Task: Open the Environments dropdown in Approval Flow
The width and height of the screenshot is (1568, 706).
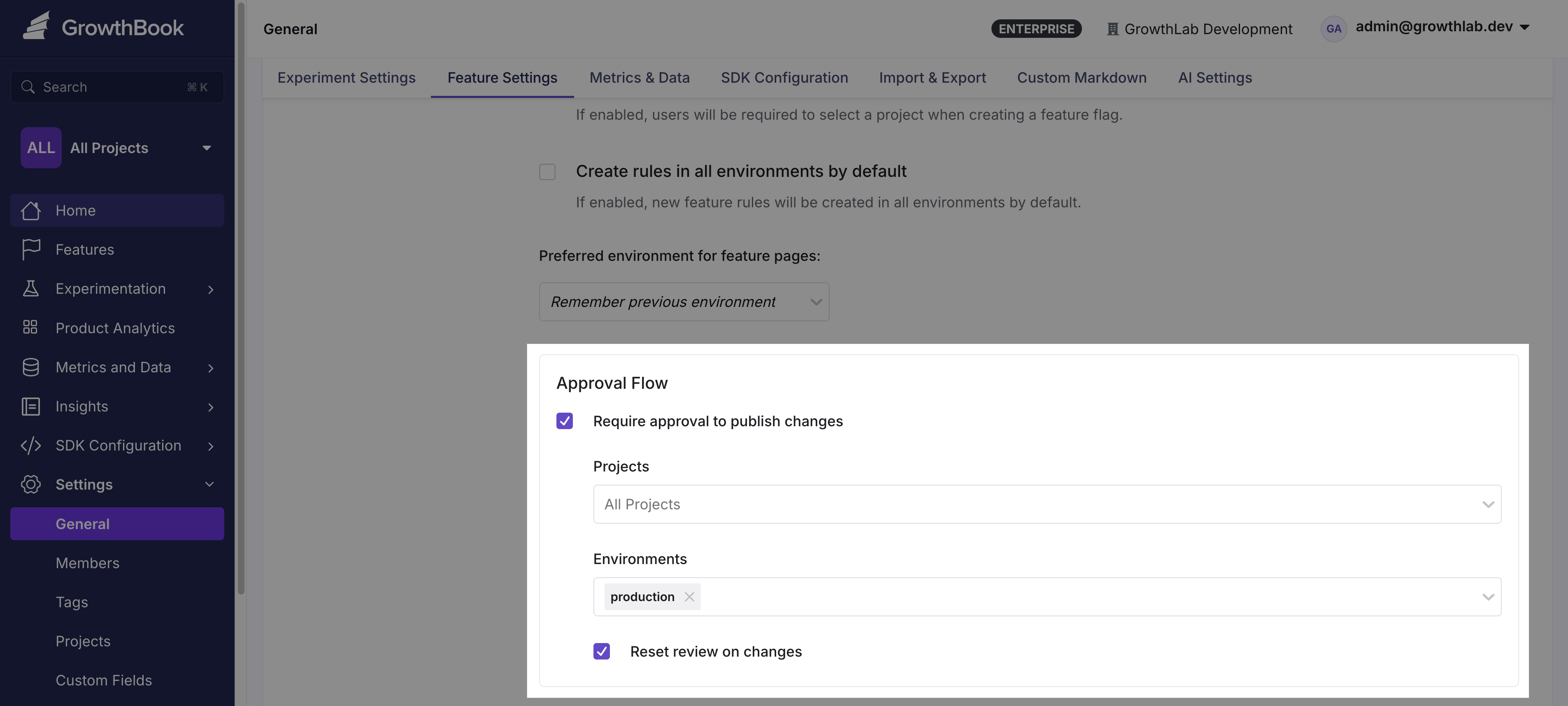Action: pos(1489,597)
